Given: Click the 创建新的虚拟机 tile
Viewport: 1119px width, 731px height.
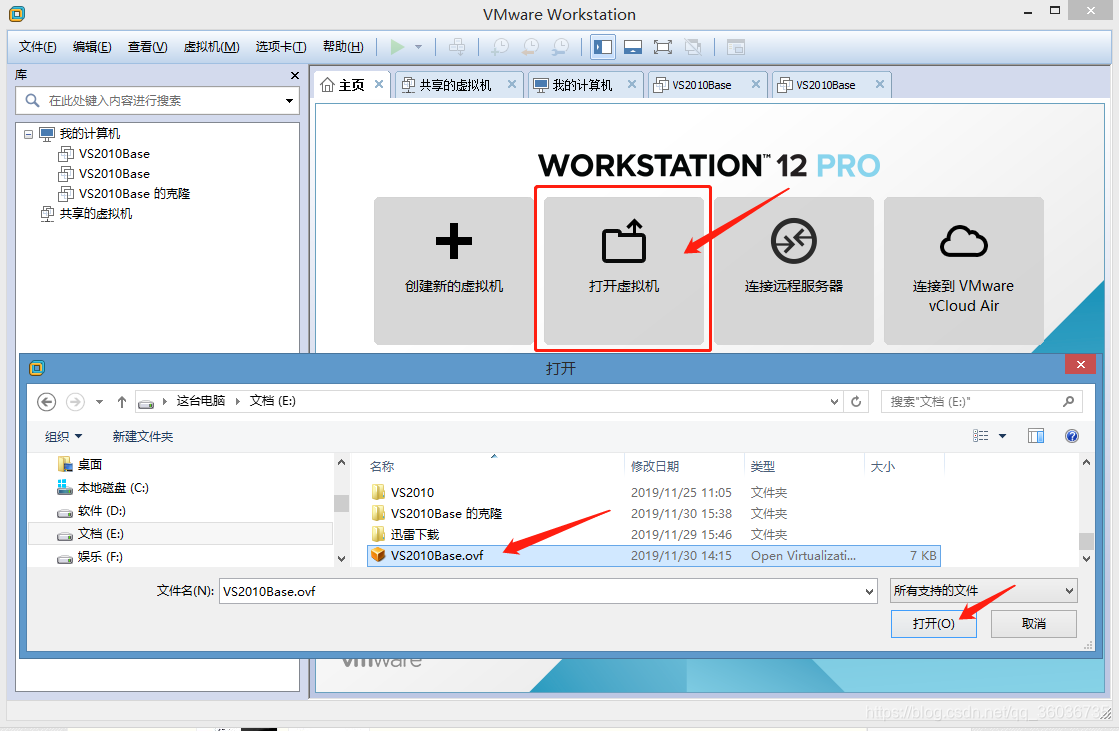Looking at the screenshot, I should coord(454,271).
